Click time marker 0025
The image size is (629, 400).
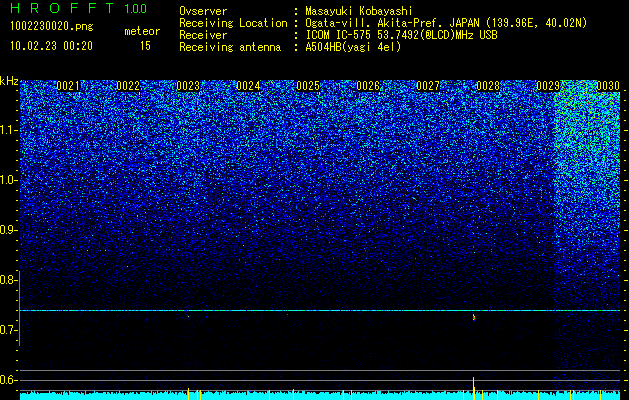tap(308, 86)
